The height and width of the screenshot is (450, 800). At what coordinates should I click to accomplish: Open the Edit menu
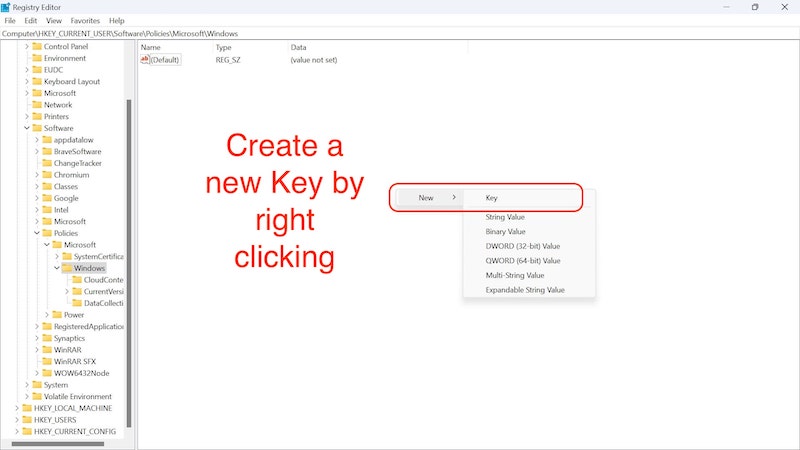tap(31, 21)
